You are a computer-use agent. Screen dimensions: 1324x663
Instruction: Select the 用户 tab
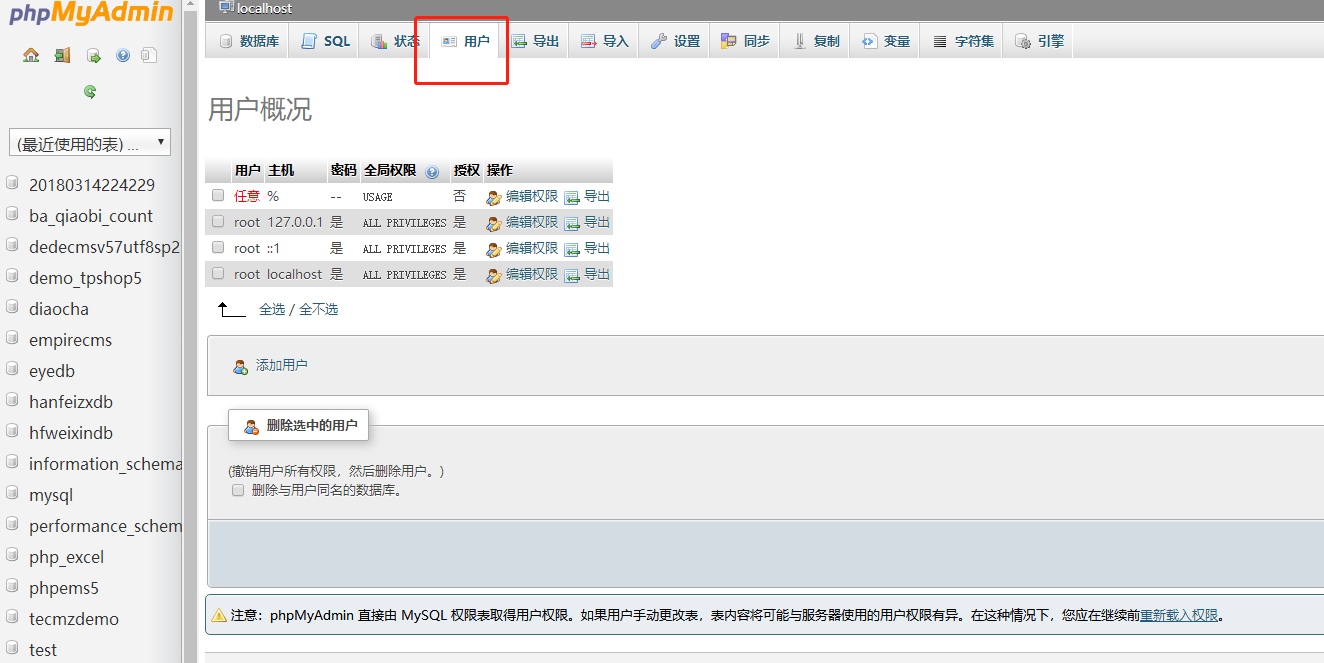(465, 41)
